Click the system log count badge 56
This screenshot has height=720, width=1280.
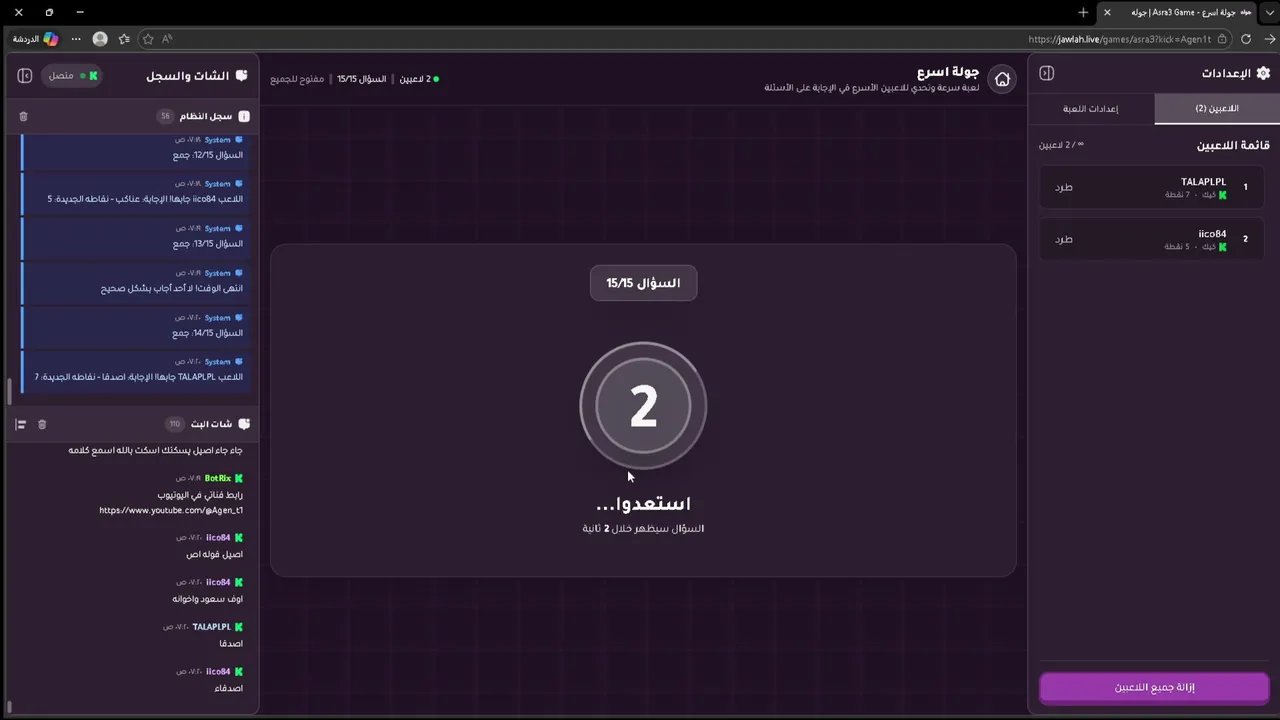(x=165, y=116)
